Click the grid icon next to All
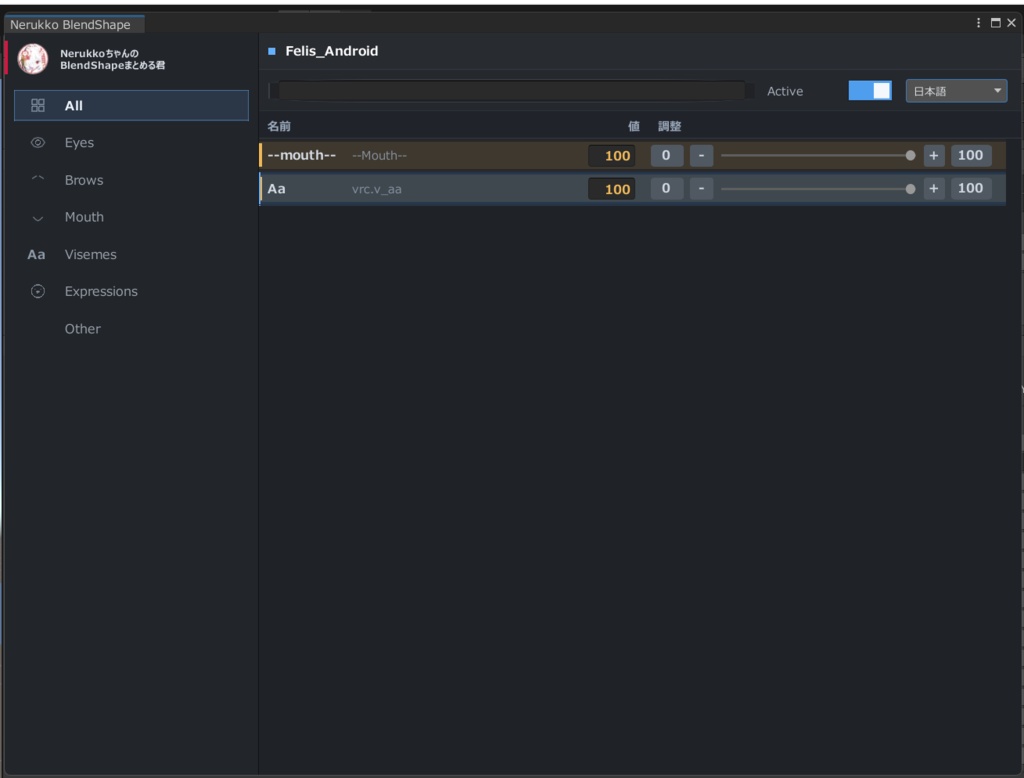Image resolution: width=1024 pixels, height=778 pixels. 38,105
